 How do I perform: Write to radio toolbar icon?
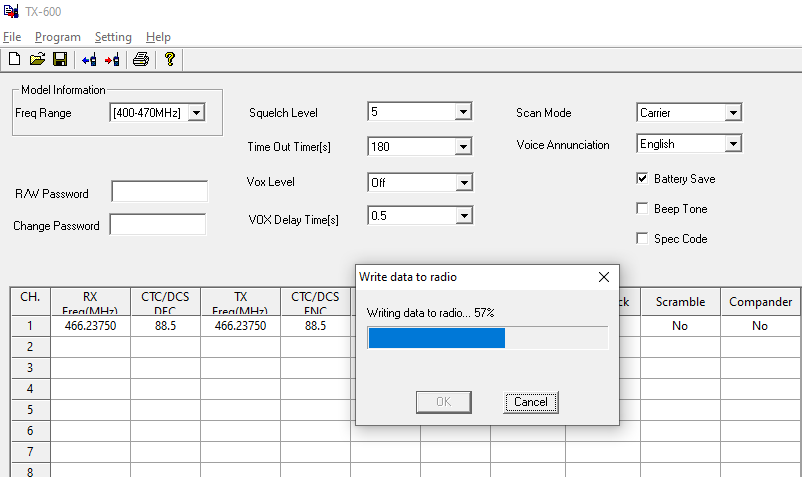[112, 60]
